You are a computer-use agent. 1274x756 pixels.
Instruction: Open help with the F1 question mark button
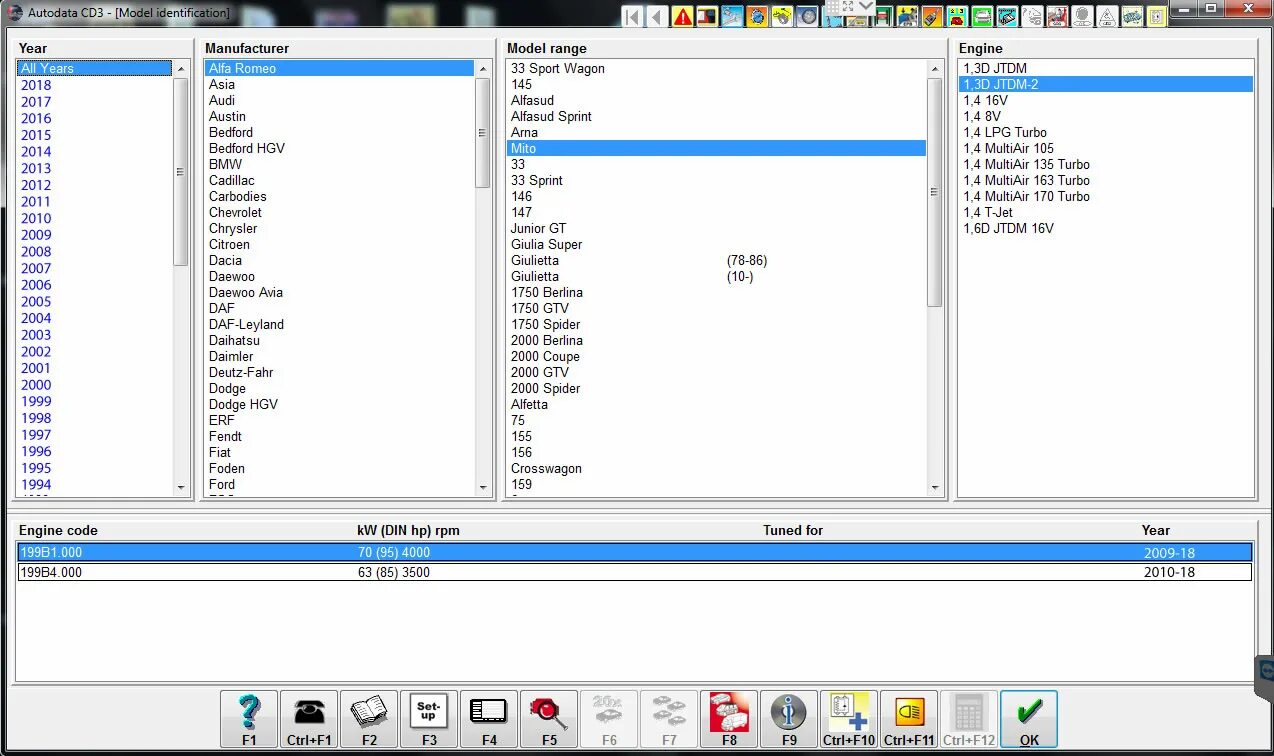click(x=249, y=719)
